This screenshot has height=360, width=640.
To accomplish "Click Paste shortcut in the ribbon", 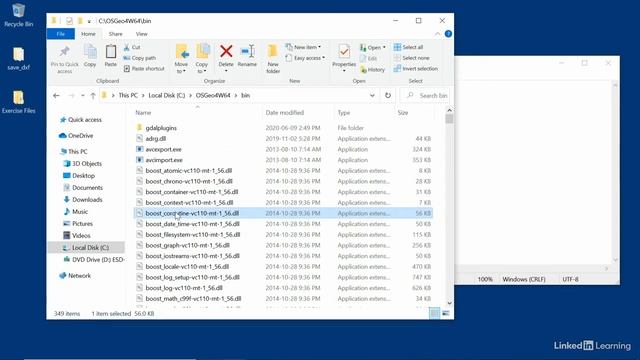I will [144, 69].
